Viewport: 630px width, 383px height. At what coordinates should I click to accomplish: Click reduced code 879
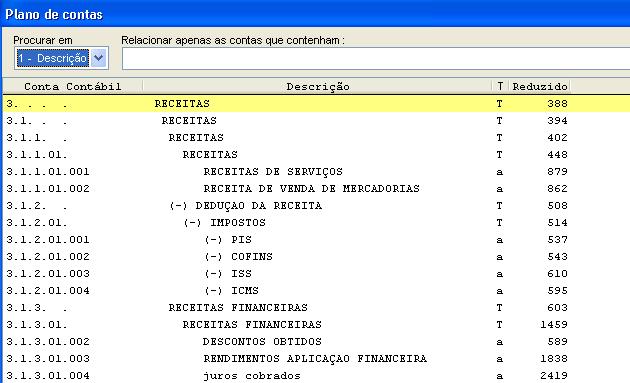(557, 172)
